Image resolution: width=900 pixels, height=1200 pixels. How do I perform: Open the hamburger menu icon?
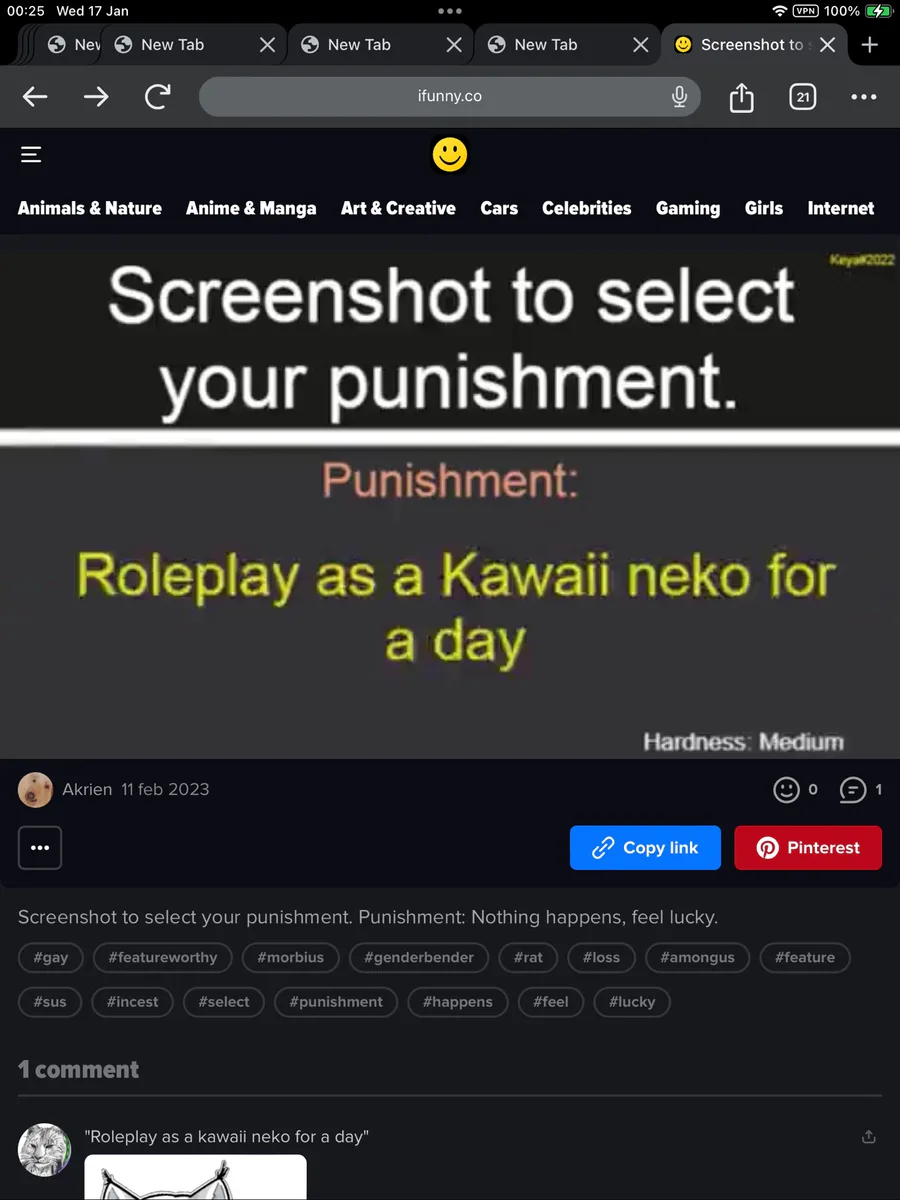(31, 154)
